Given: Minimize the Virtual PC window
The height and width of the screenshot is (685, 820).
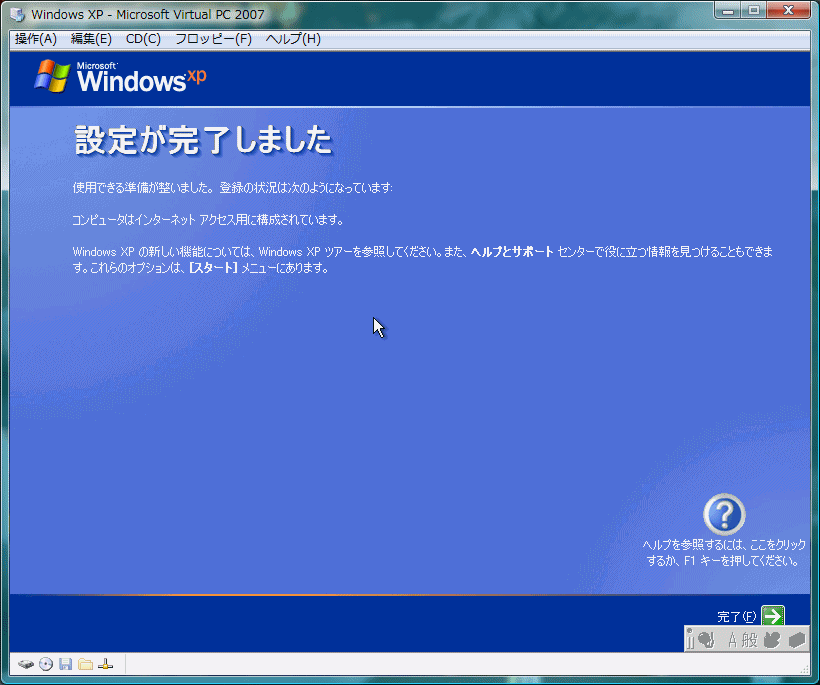Looking at the screenshot, I should [x=729, y=10].
